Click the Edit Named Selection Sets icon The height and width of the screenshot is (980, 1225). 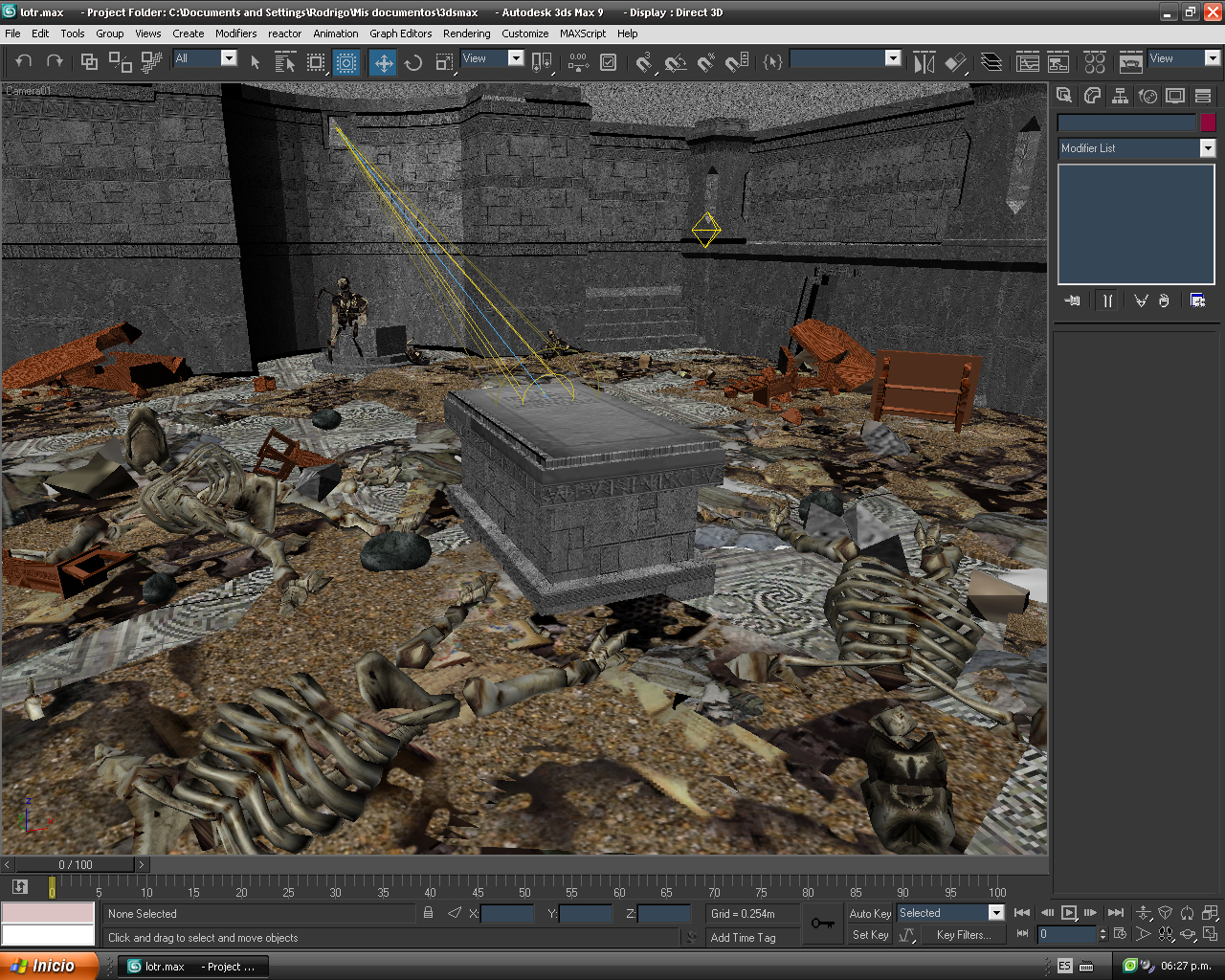tap(773, 62)
